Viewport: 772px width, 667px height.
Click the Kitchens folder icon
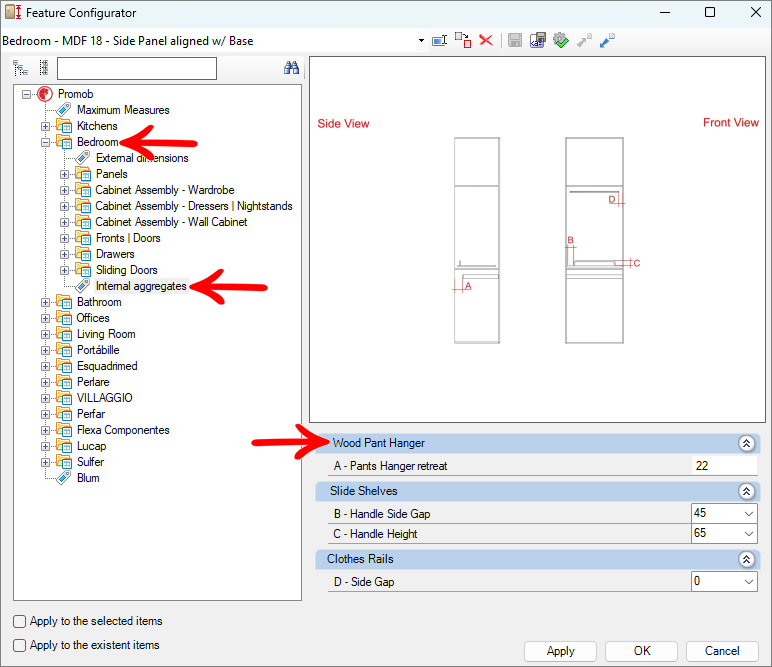(x=64, y=126)
